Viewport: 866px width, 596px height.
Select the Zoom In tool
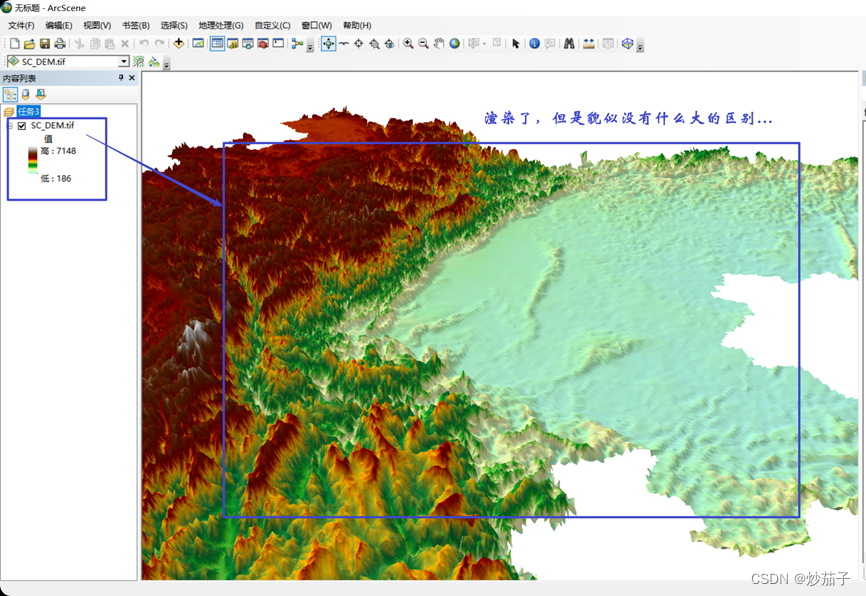coord(408,44)
